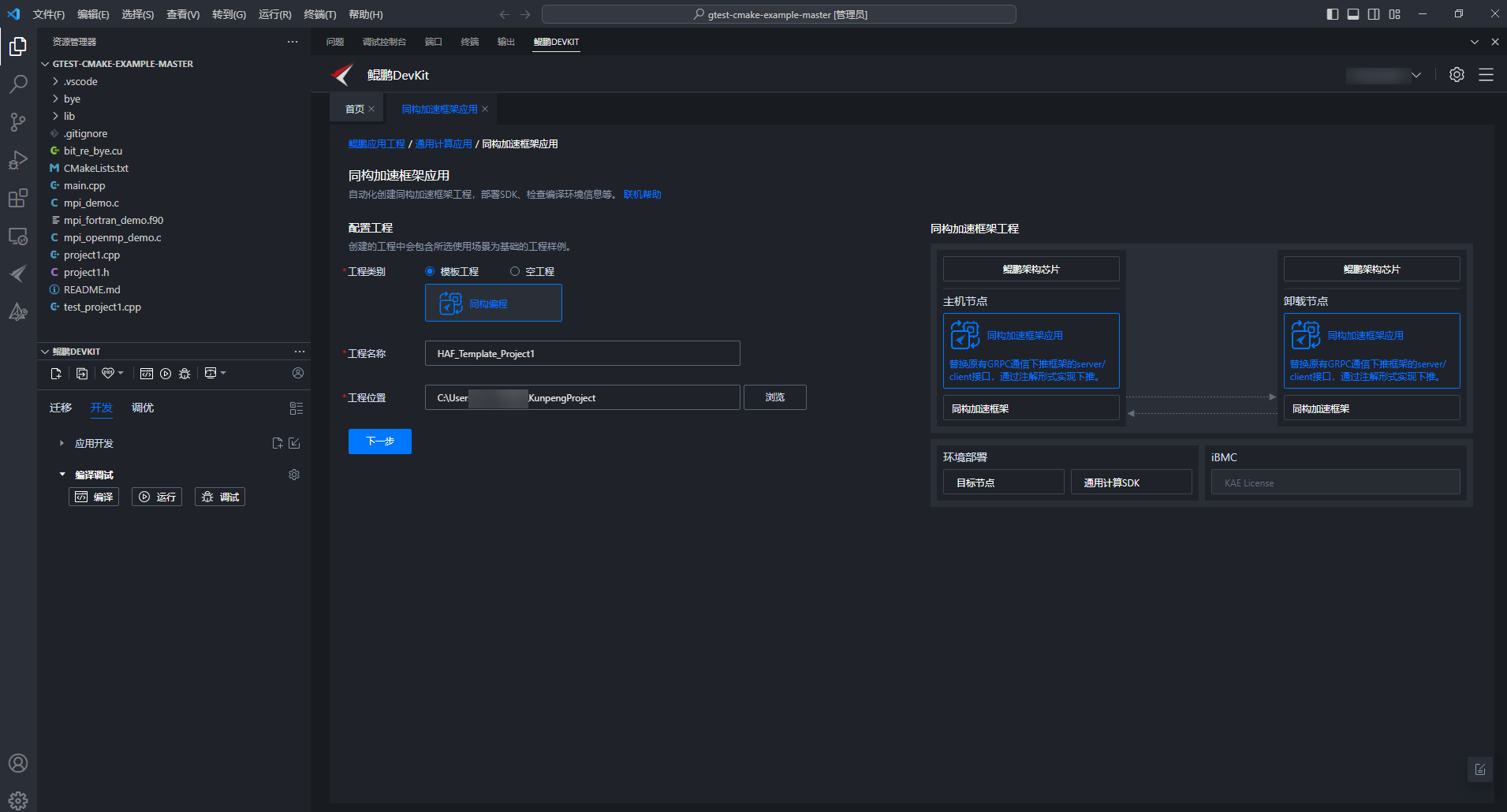Collapse 编译调试 tree node
Image resolution: width=1507 pixels, height=812 pixels.
(62, 475)
